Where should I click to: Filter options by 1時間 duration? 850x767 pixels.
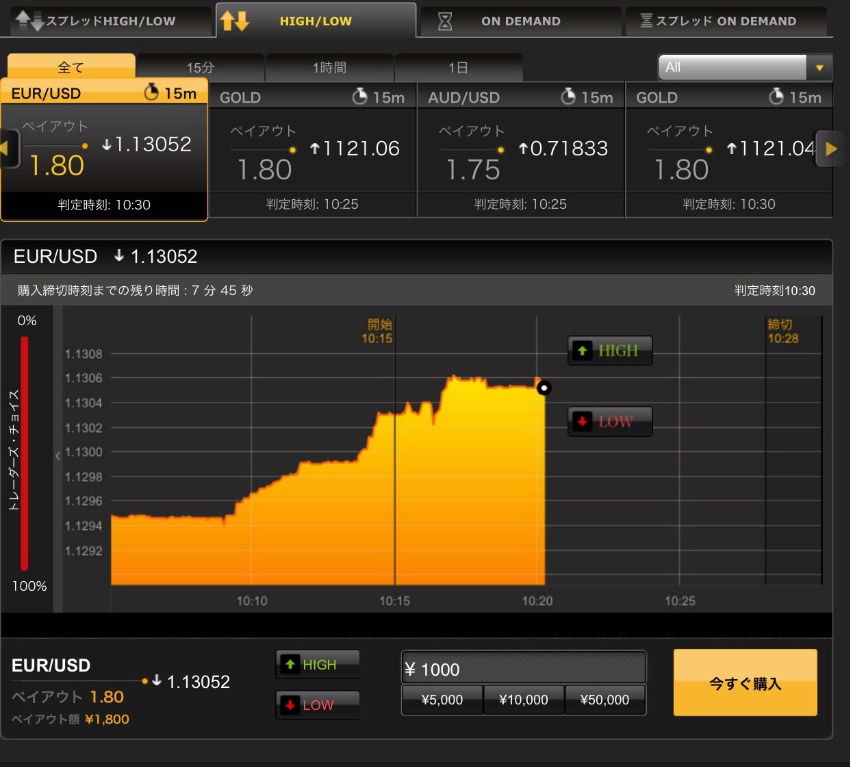pos(329,68)
